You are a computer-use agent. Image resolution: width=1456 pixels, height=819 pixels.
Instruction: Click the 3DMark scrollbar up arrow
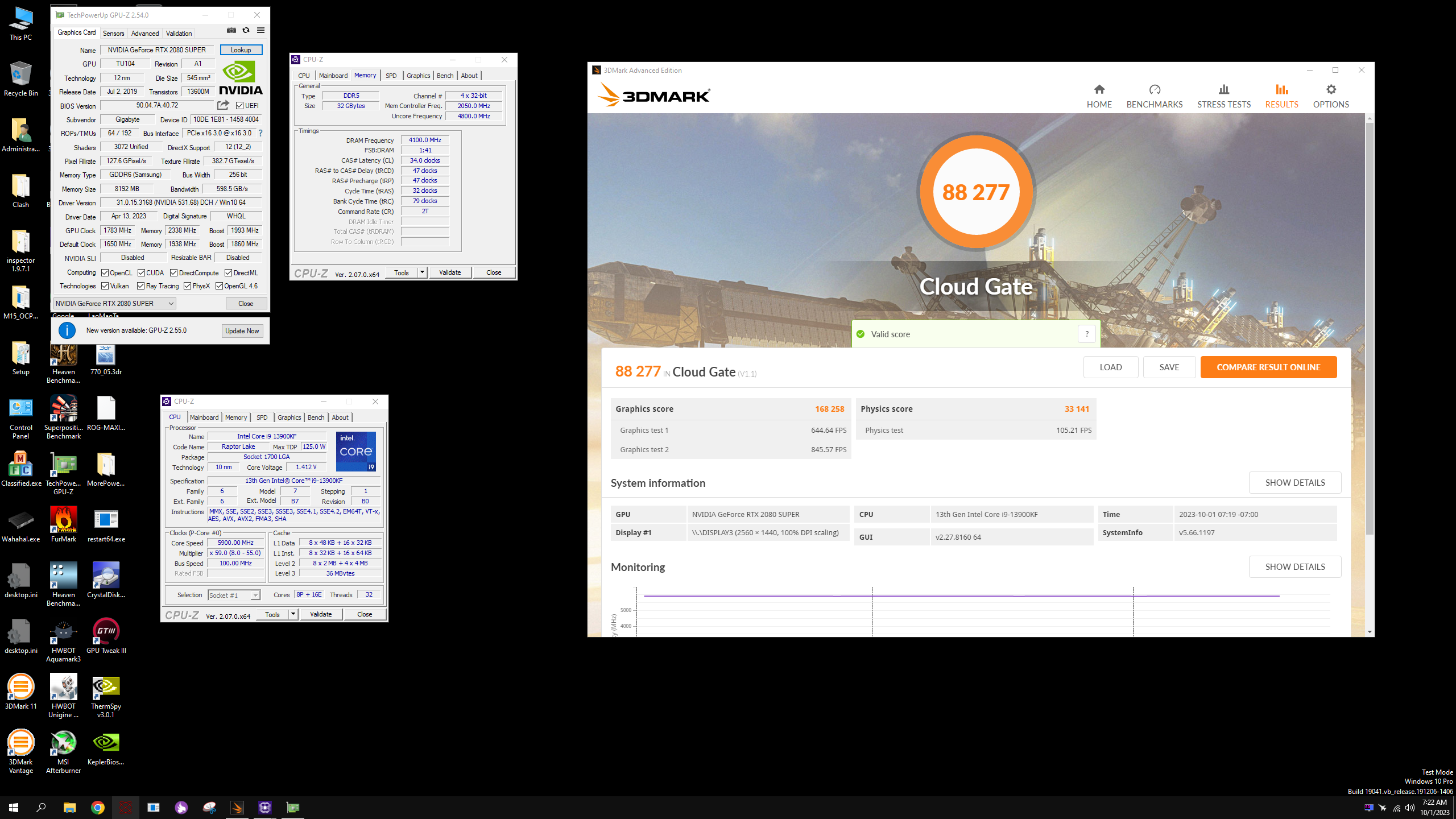tap(1370, 118)
